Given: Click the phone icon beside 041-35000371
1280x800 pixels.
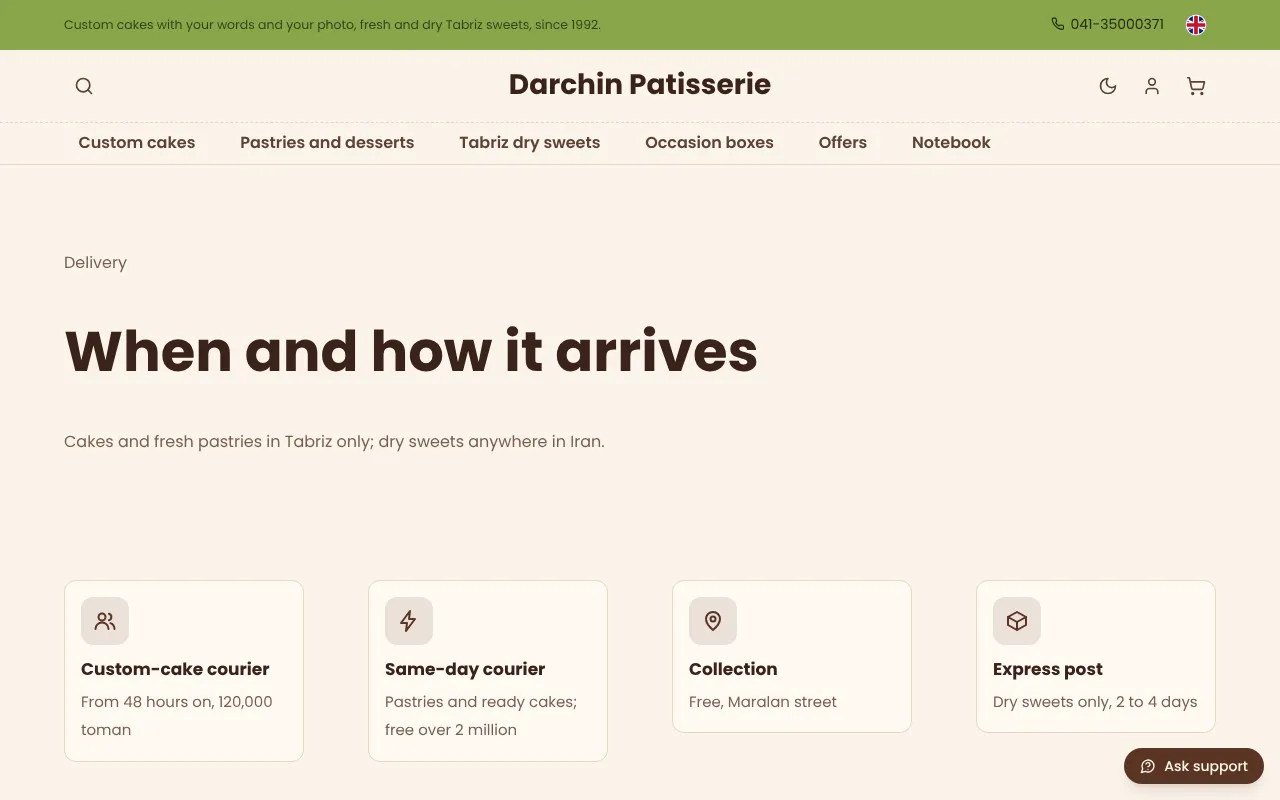Looking at the screenshot, I should (x=1058, y=24).
